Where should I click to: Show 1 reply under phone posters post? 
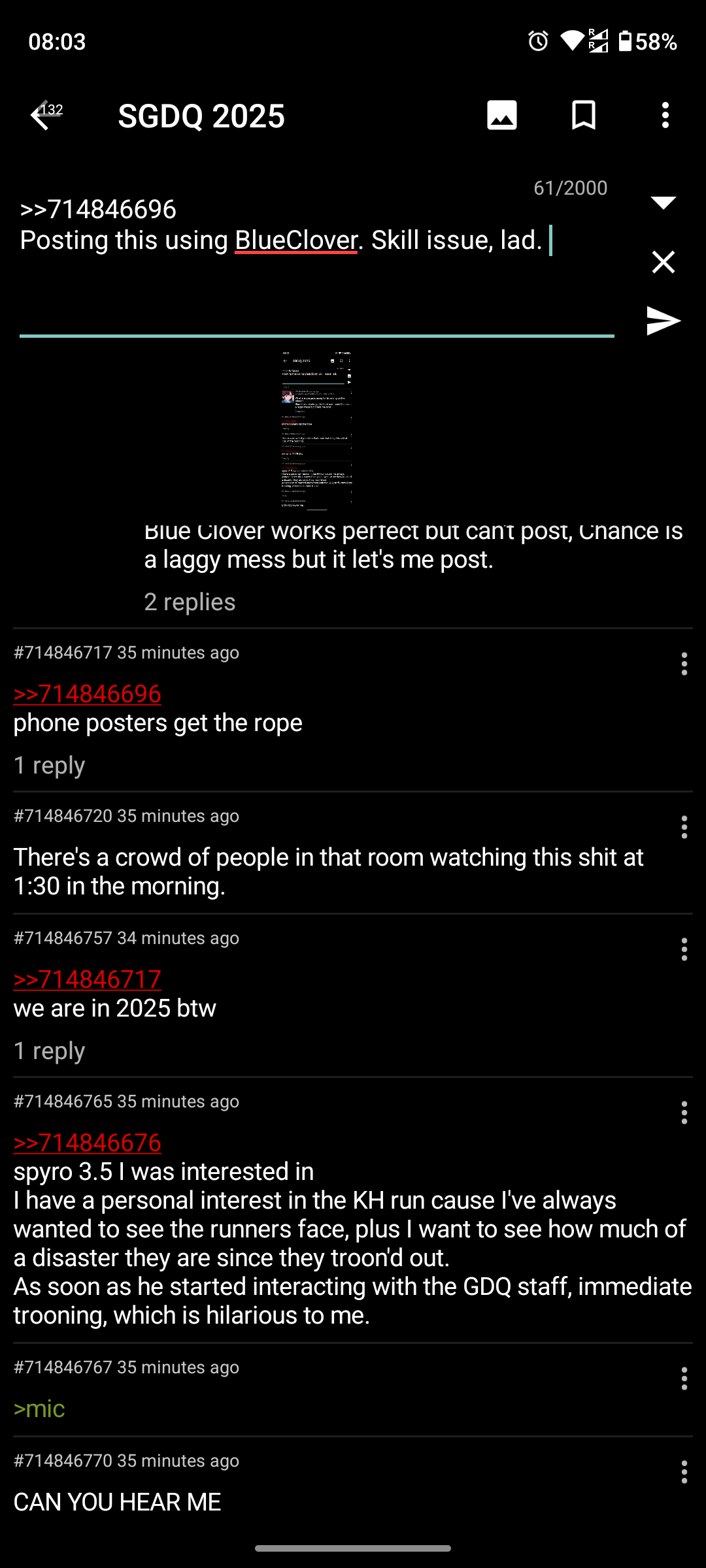coord(49,765)
